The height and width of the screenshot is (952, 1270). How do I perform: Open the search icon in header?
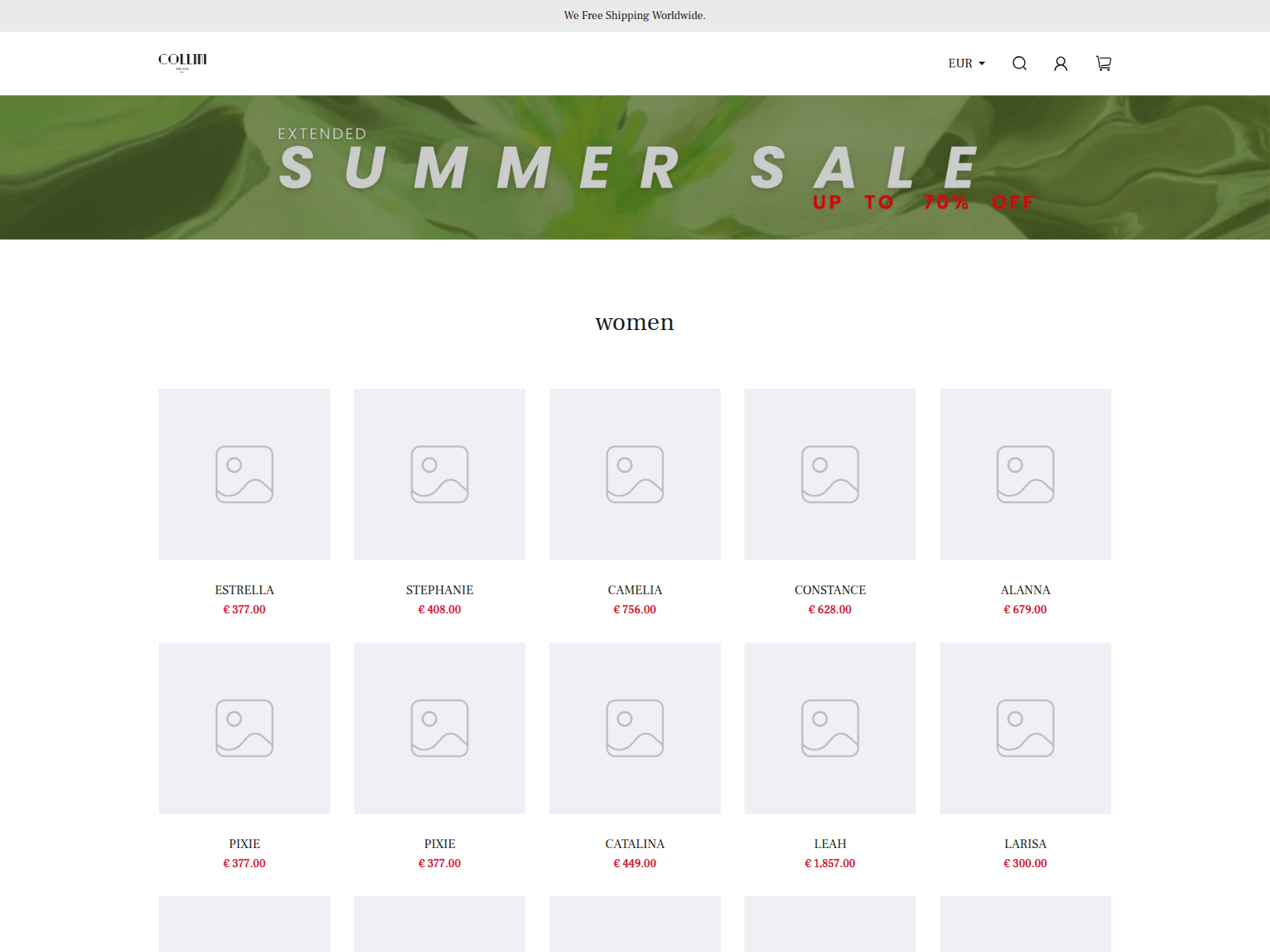tap(1019, 63)
